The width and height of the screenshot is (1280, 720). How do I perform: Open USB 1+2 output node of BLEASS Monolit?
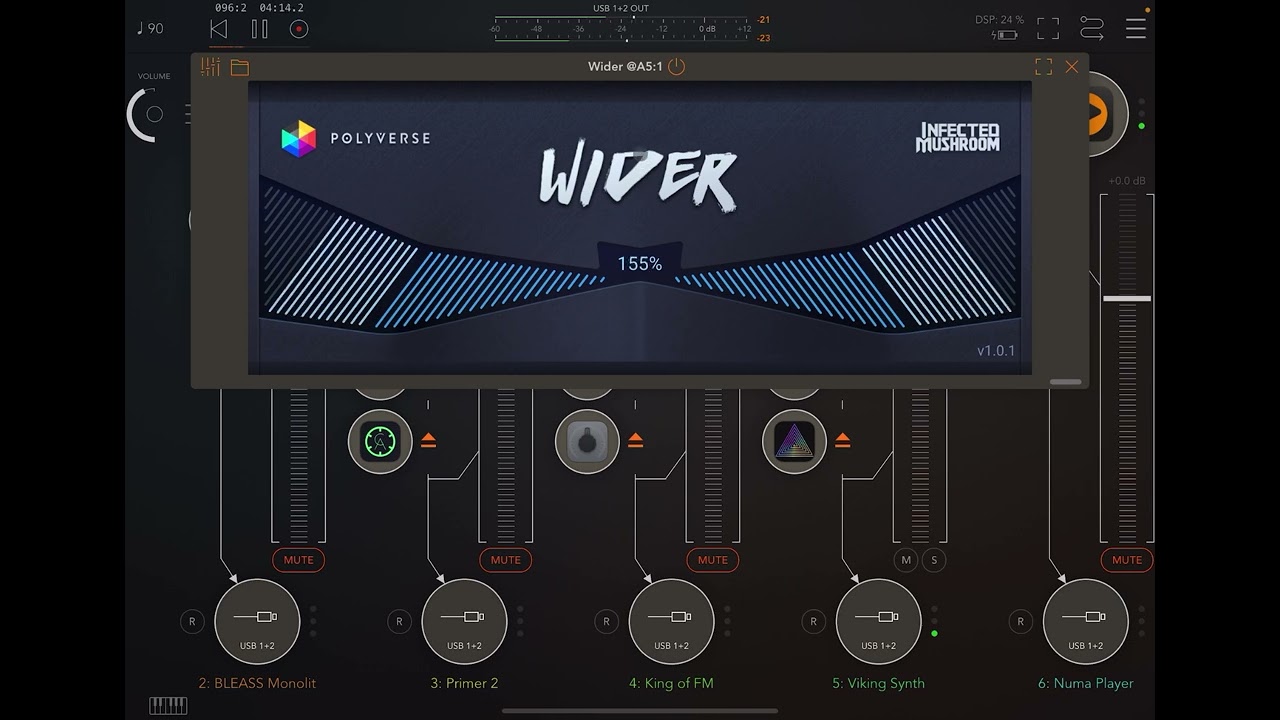(257, 621)
